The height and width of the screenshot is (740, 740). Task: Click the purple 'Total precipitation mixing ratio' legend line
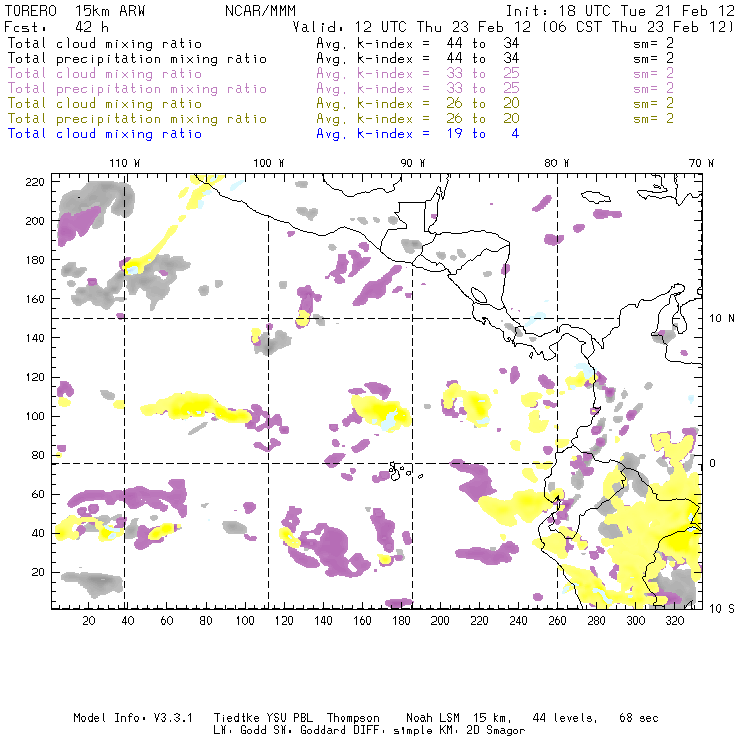(x=137, y=89)
